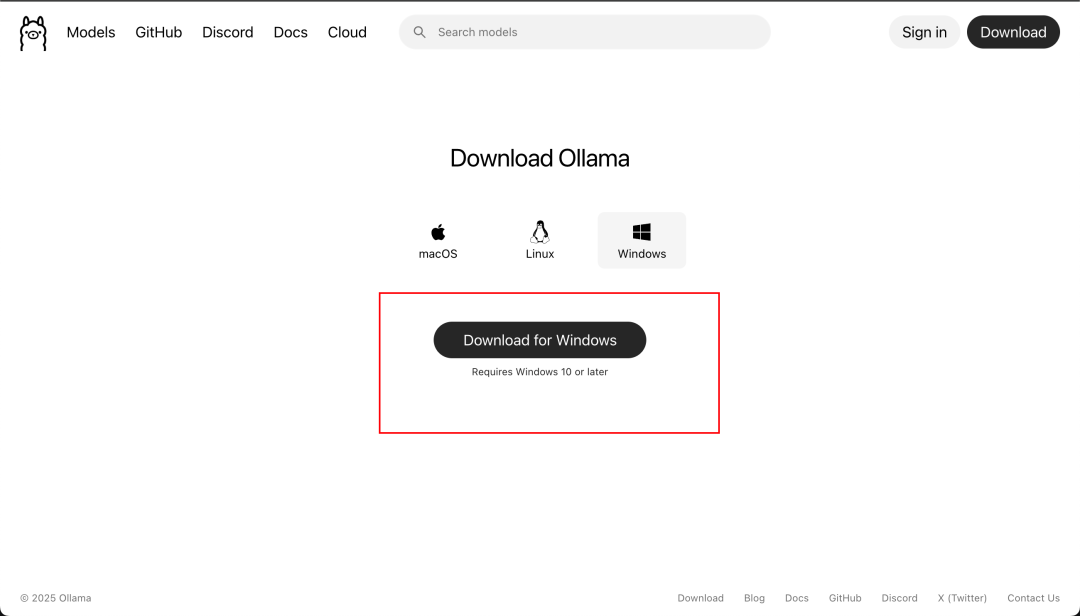Click the Sign in button
The width and height of the screenshot is (1080, 616).
(924, 32)
